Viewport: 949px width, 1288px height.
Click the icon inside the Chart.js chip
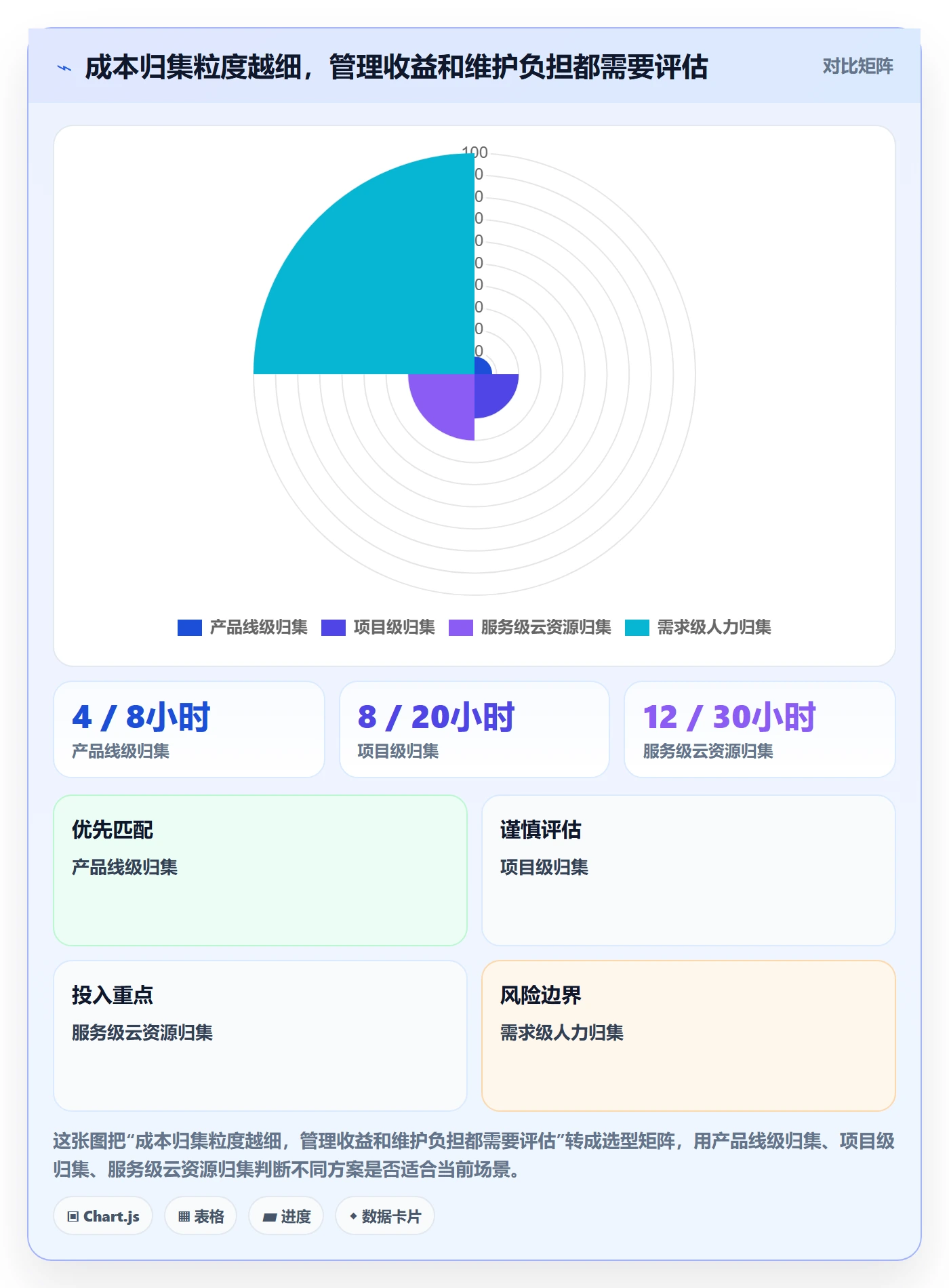coord(73,1217)
